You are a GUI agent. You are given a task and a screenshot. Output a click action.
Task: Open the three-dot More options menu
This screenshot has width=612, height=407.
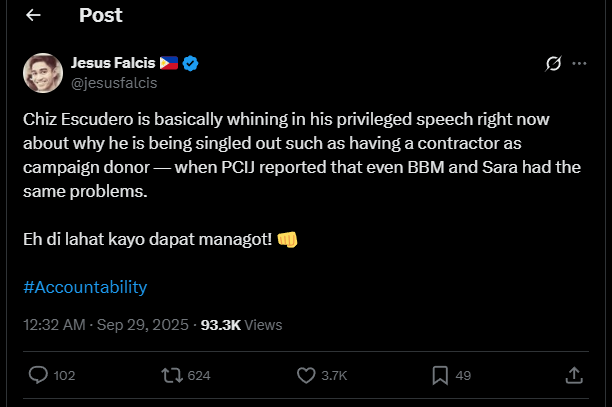(581, 64)
